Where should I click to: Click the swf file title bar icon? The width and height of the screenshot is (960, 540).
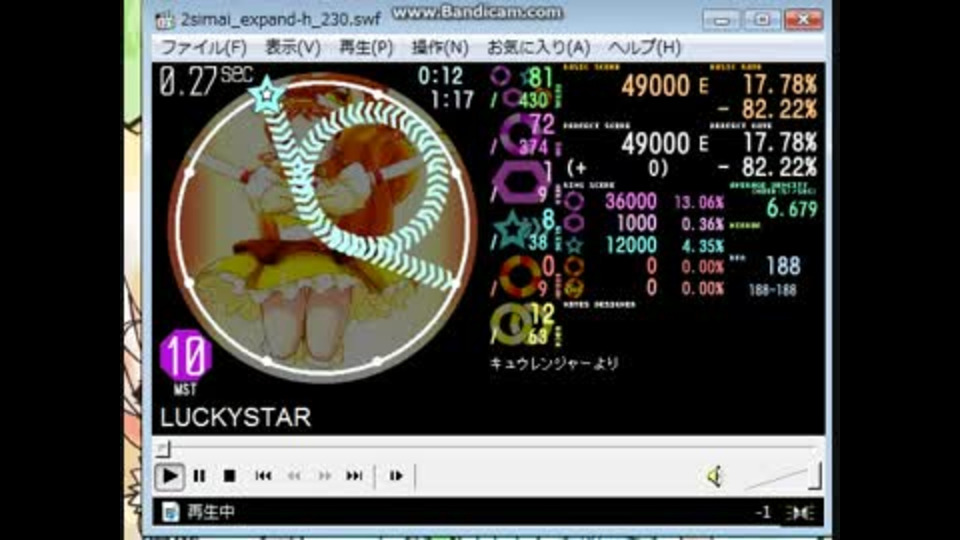click(165, 20)
